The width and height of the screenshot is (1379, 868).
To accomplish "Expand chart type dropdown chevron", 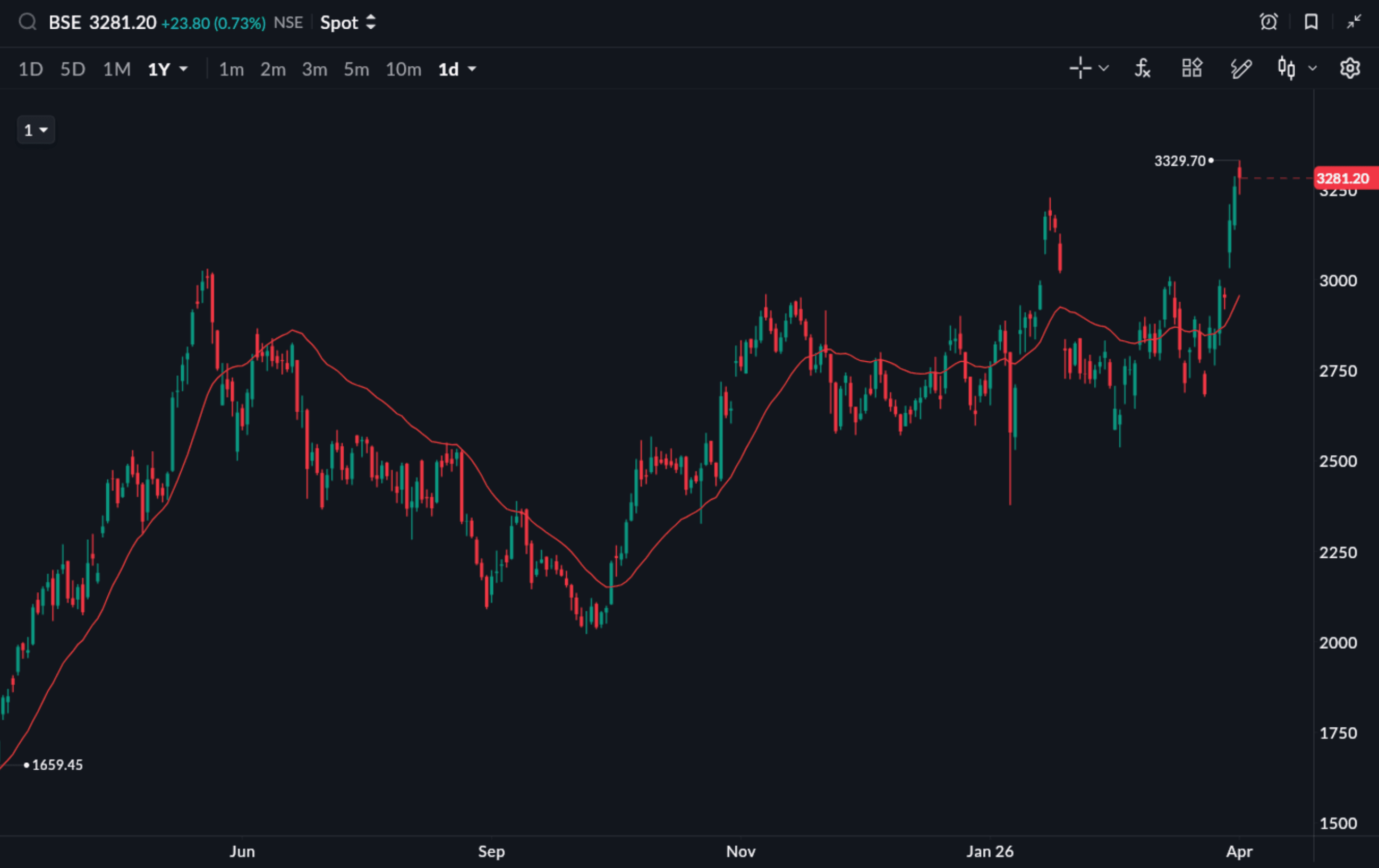I will (1313, 69).
